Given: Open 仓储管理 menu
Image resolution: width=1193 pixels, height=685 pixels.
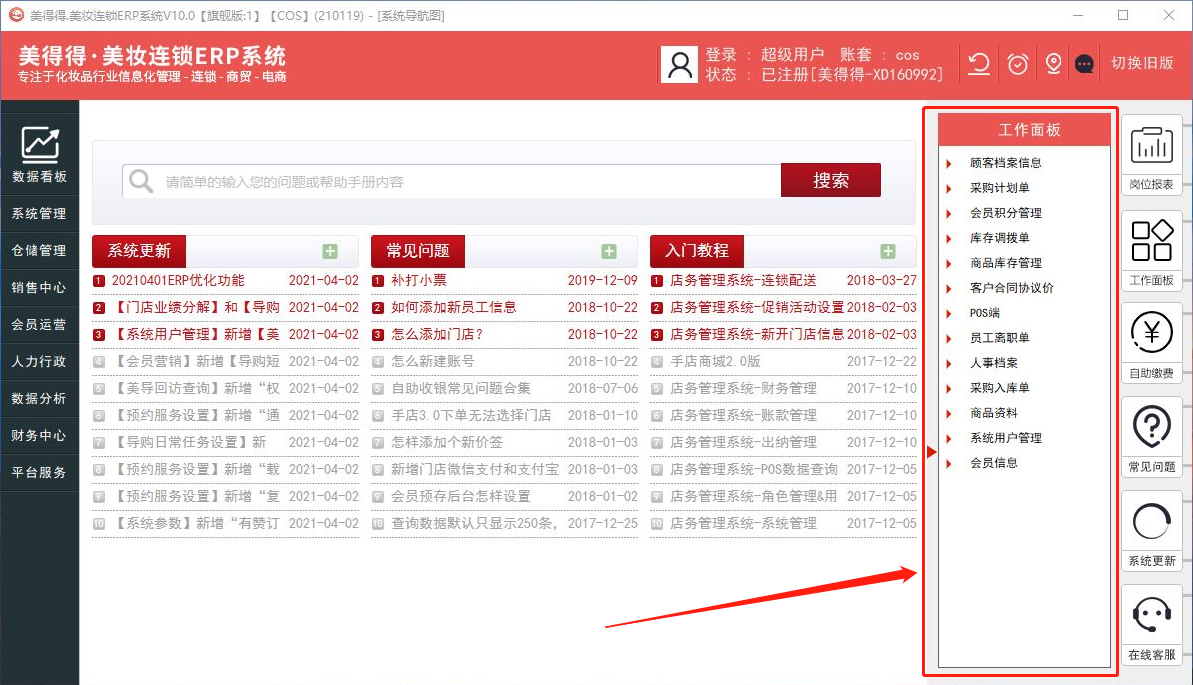Looking at the screenshot, I should (x=39, y=250).
